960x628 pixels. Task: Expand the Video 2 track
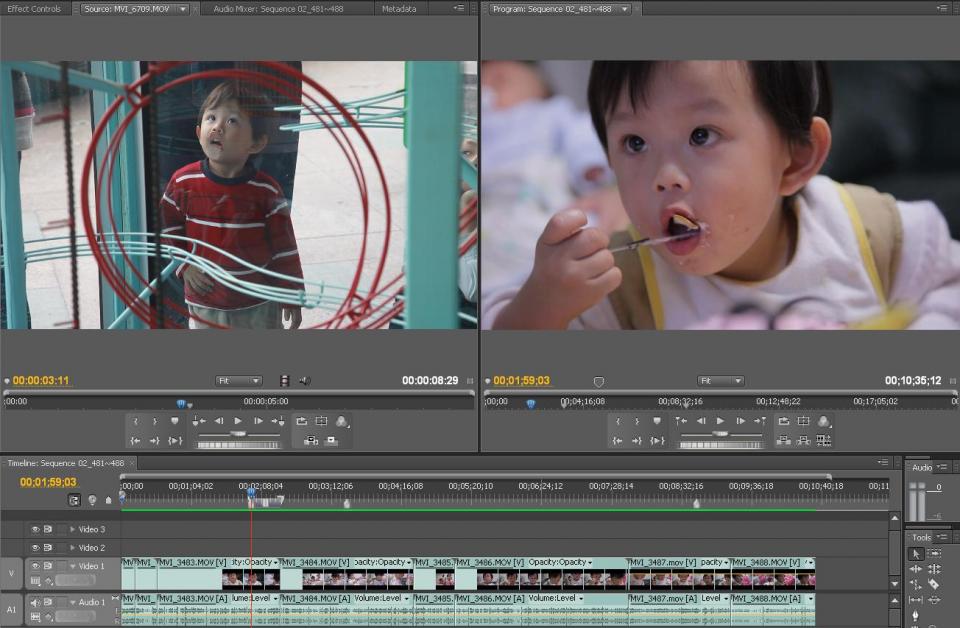coord(72,547)
